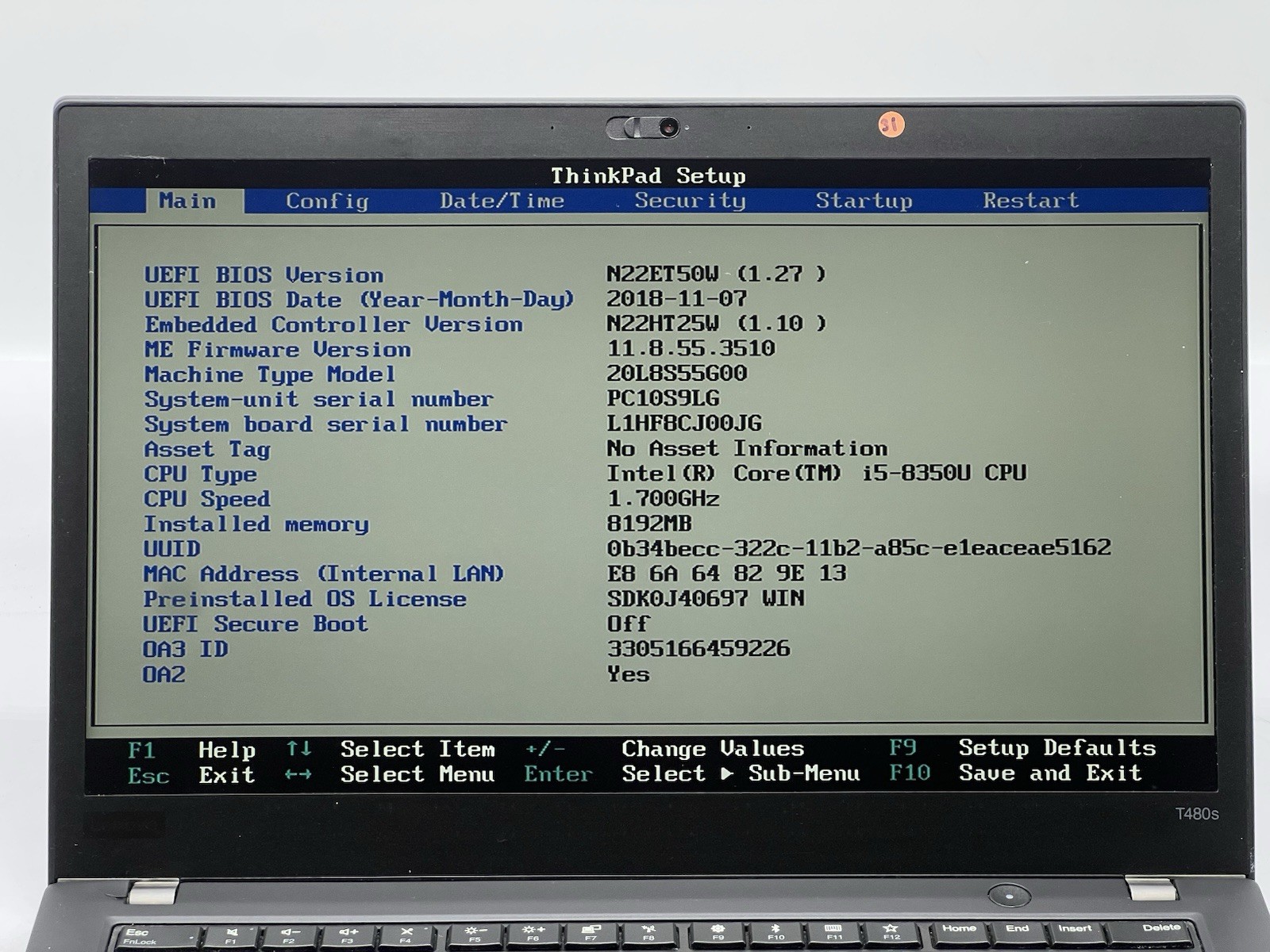Select the 8192MB memory value

649,524
